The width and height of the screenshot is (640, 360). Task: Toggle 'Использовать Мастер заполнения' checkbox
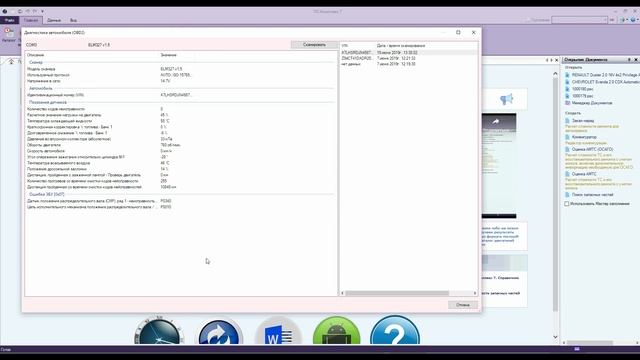coord(567,203)
